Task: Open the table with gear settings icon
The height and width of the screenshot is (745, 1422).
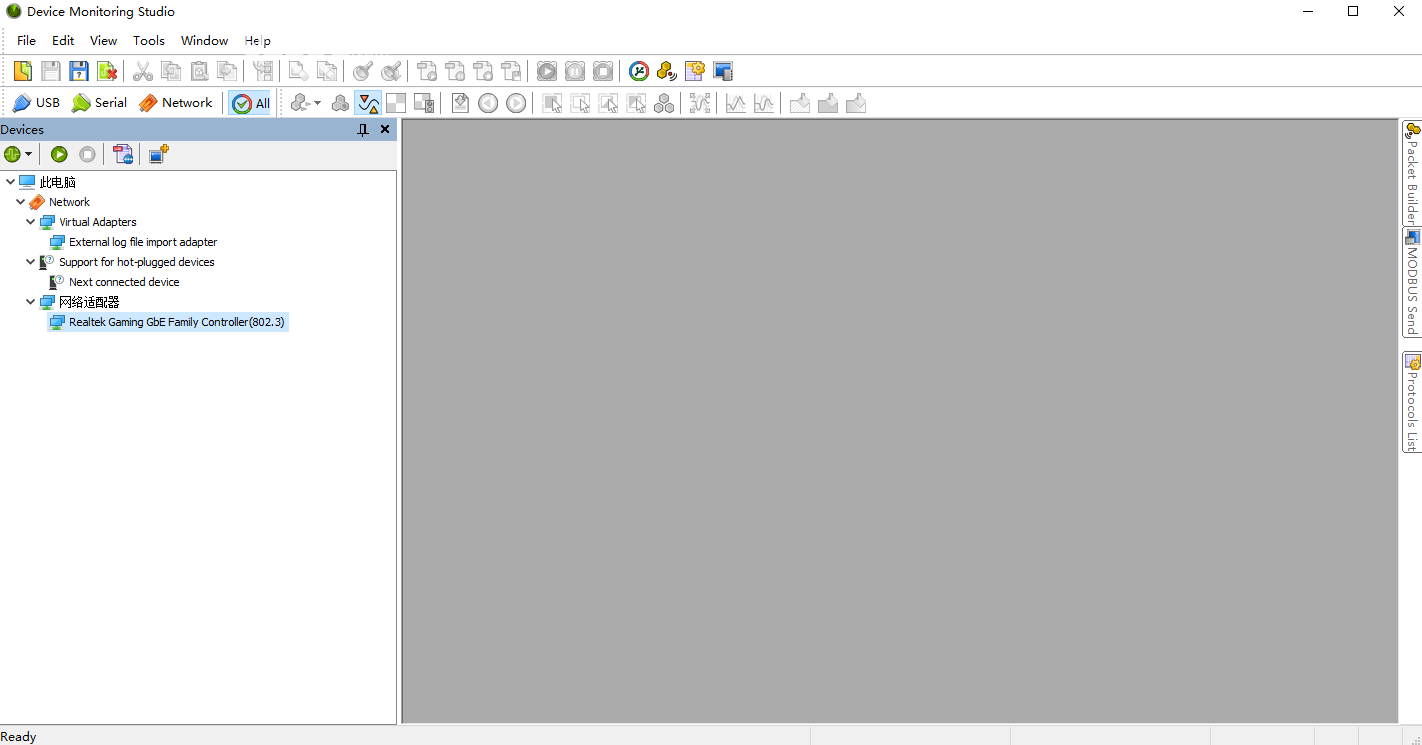Action: tap(695, 71)
